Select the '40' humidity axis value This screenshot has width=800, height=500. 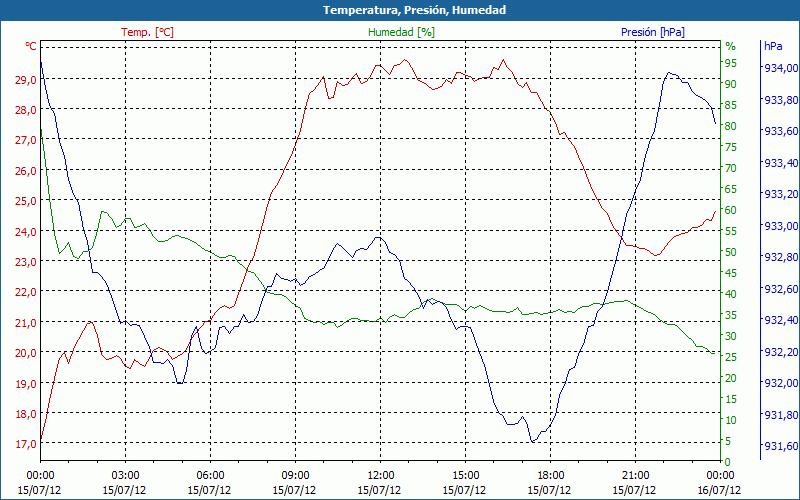tap(731, 294)
